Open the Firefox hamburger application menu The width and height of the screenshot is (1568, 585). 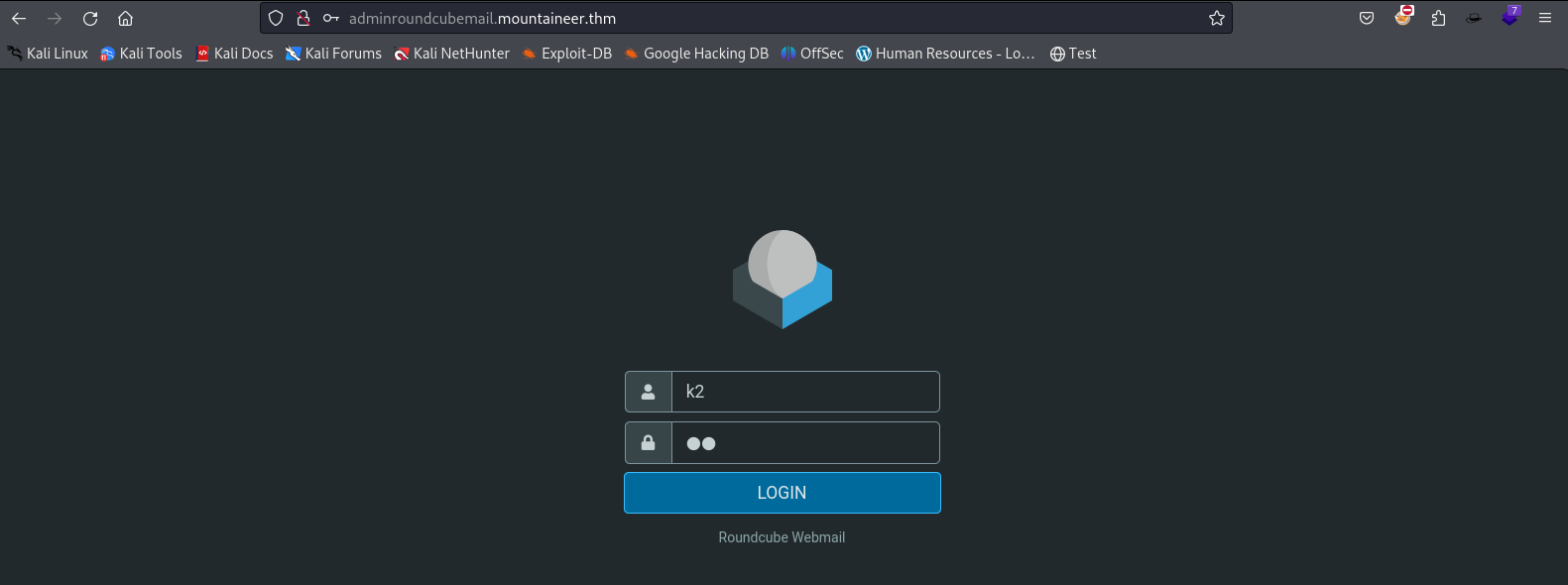pyautogui.click(x=1545, y=18)
